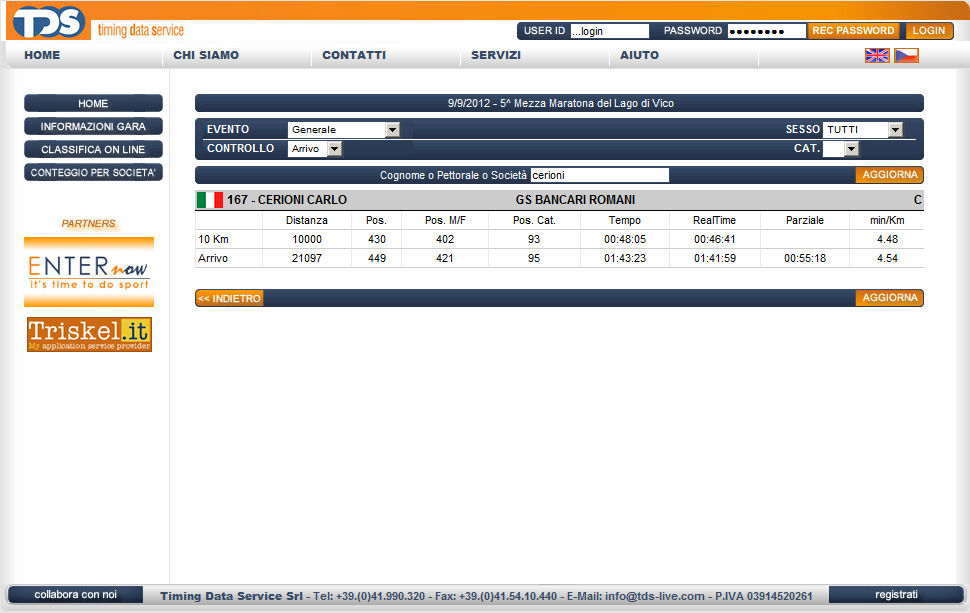The height and width of the screenshot is (613, 970).
Task: Open the Triskel.it partner logo
Action: coord(89,335)
